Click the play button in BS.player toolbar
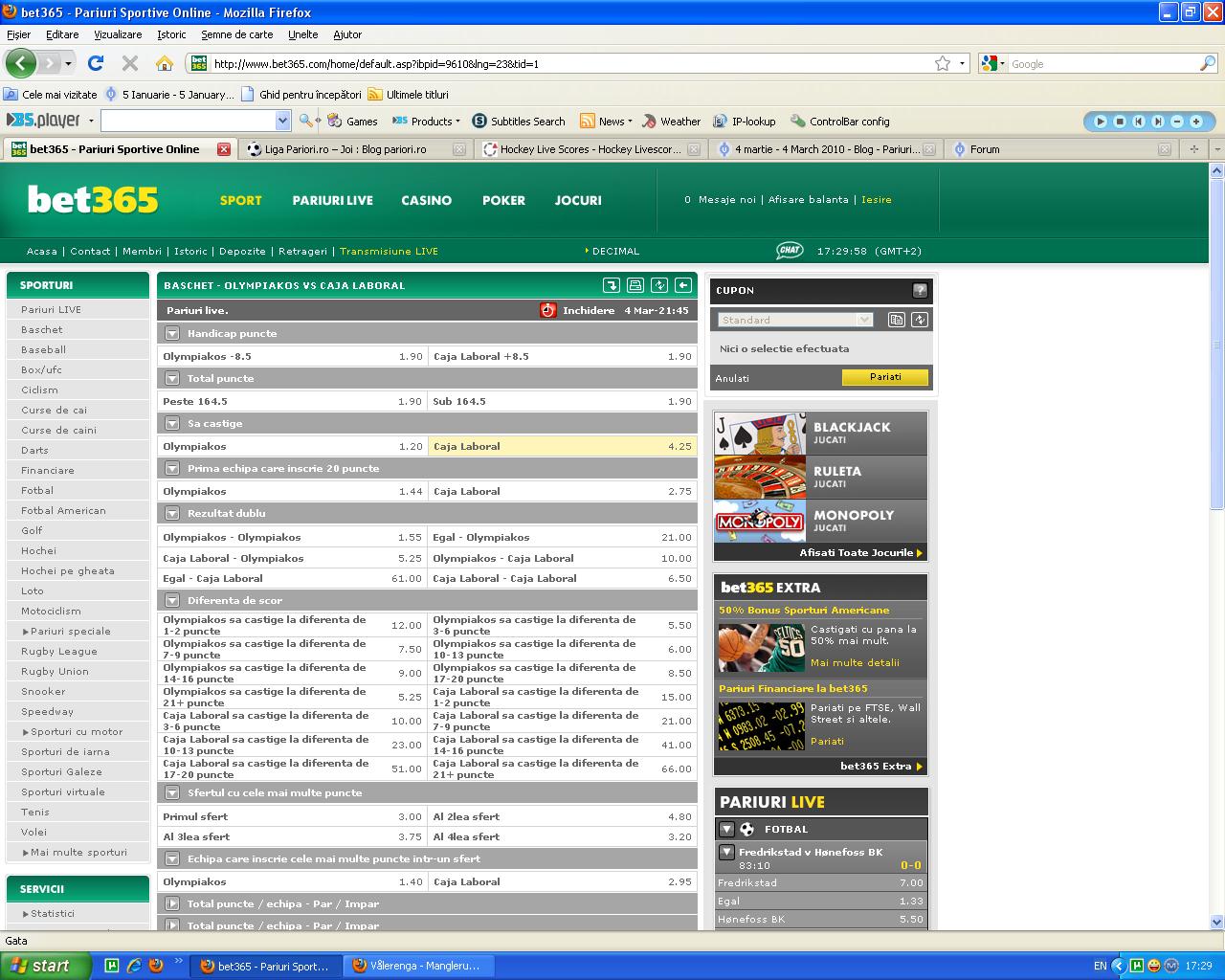This screenshot has width=1225, height=980. coord(1101,122)
